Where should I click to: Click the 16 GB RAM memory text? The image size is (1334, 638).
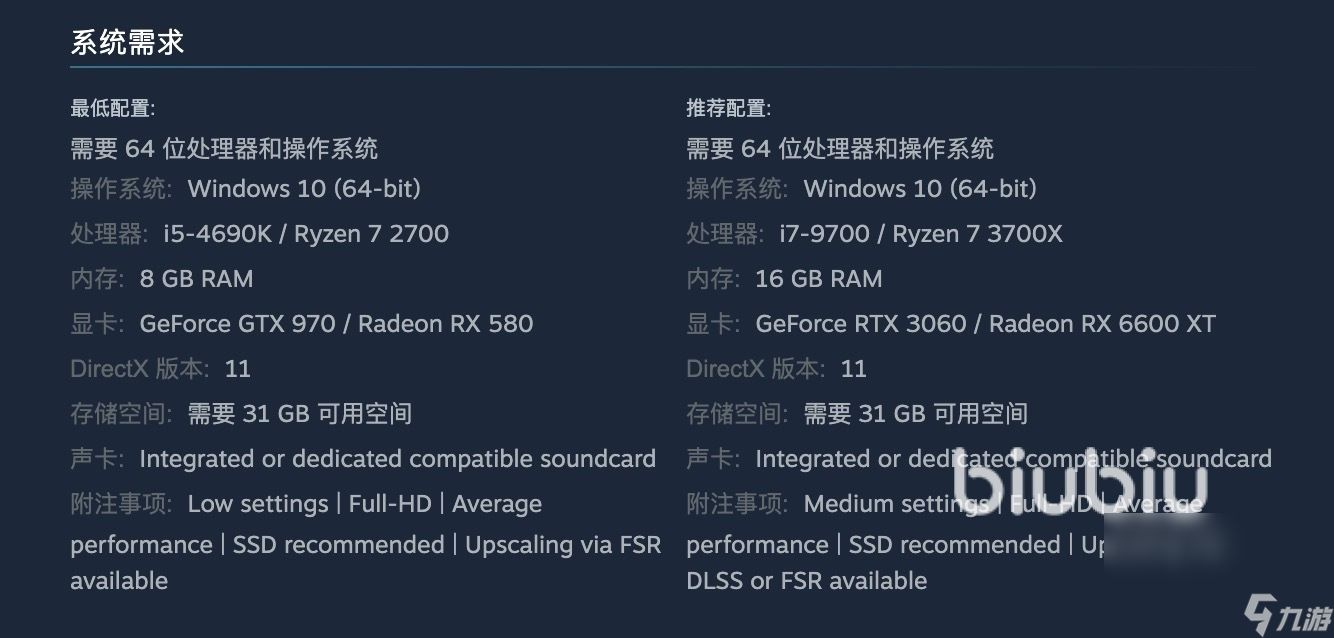pyautogui.click(x=819, y=279)
